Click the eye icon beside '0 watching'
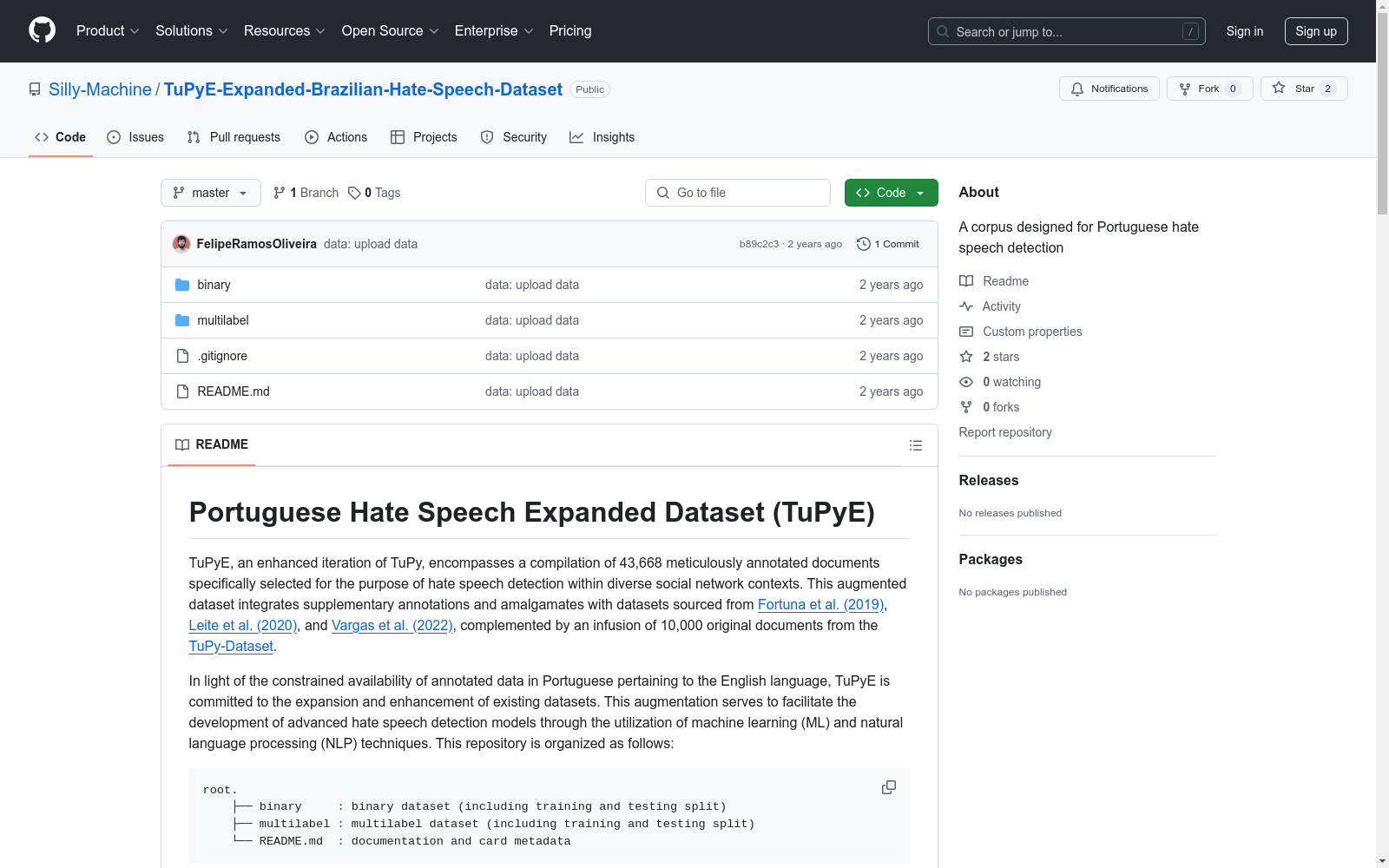Image resolution: width=1389 pixels, height=868 pixels. pyautogui.click(x=966, y=382)
